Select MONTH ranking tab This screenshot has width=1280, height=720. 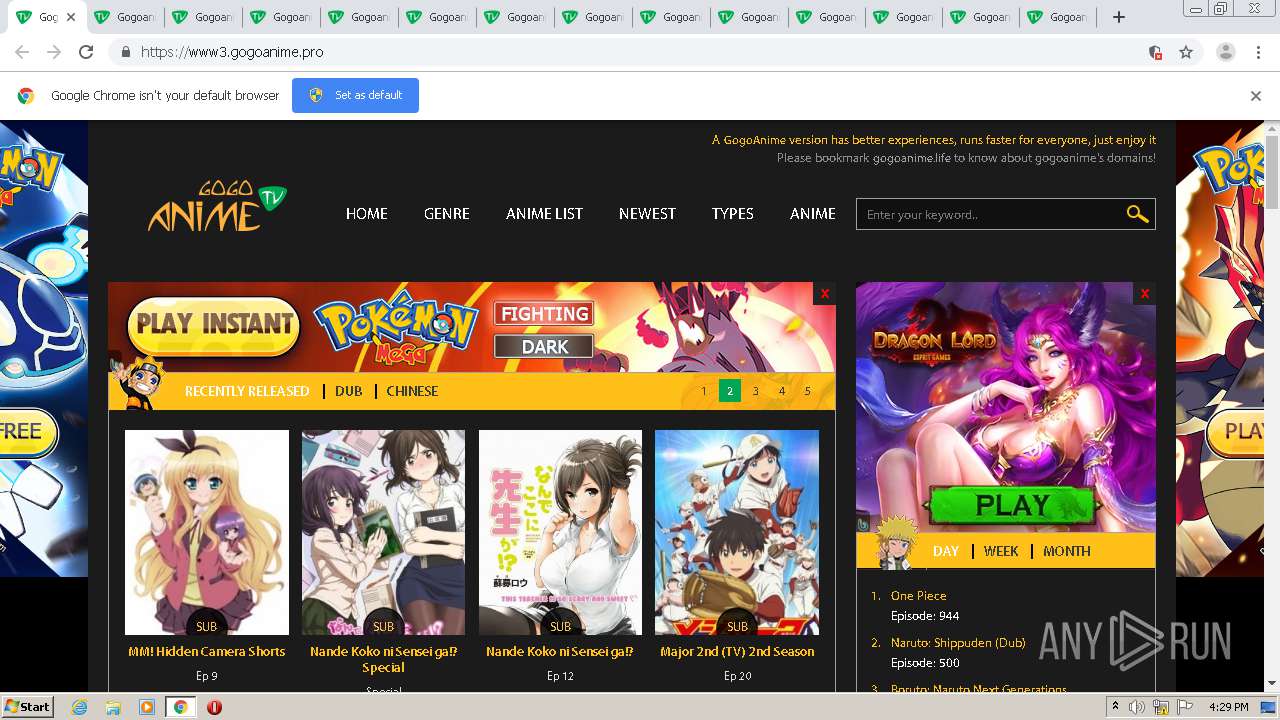[1067, 551]
